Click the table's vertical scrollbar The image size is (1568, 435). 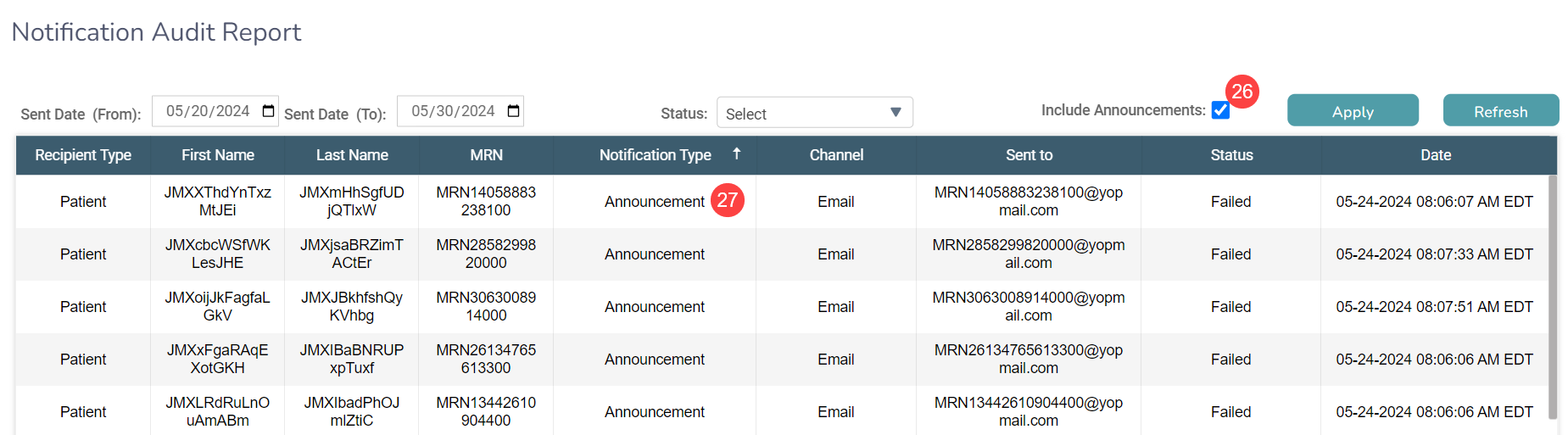point(1552,297)
